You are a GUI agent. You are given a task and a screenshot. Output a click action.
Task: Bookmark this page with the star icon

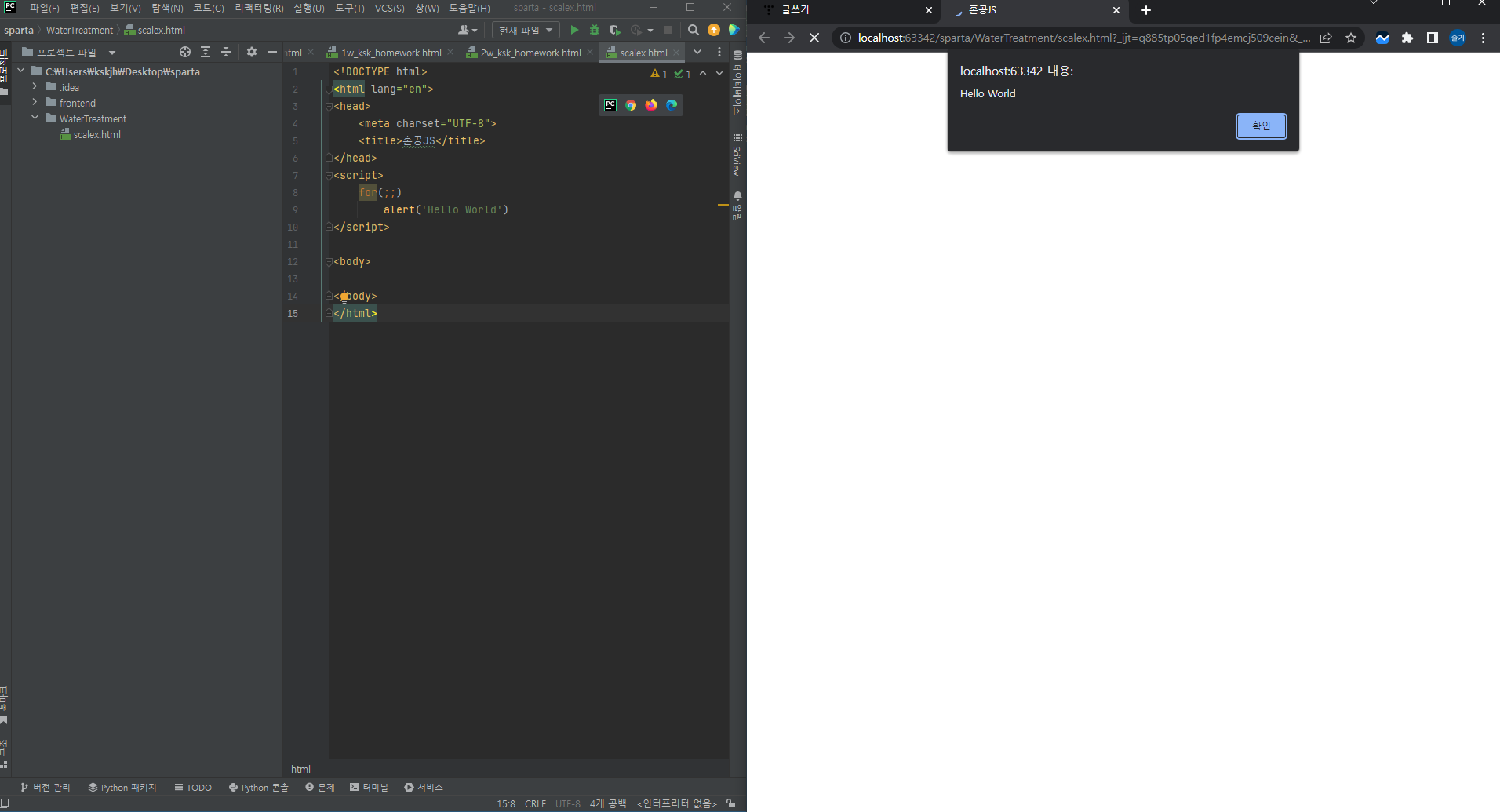[1351, 38]
